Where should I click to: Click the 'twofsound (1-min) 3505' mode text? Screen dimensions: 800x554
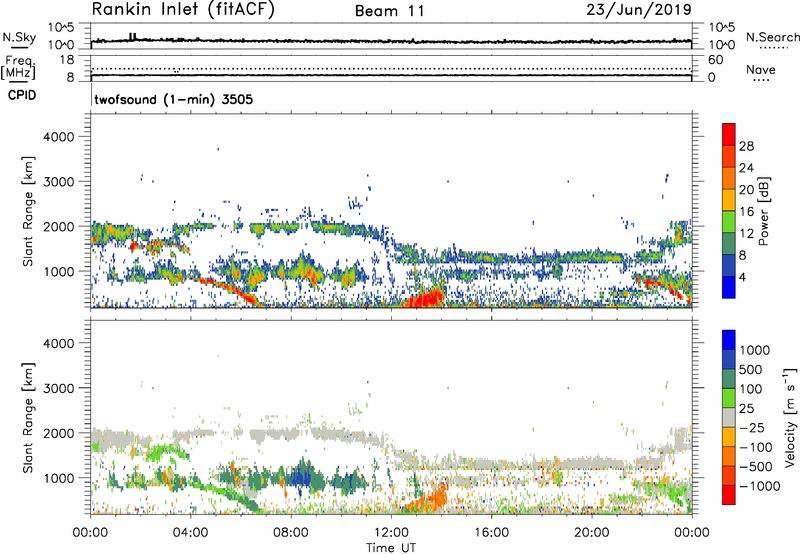point(173,99)
